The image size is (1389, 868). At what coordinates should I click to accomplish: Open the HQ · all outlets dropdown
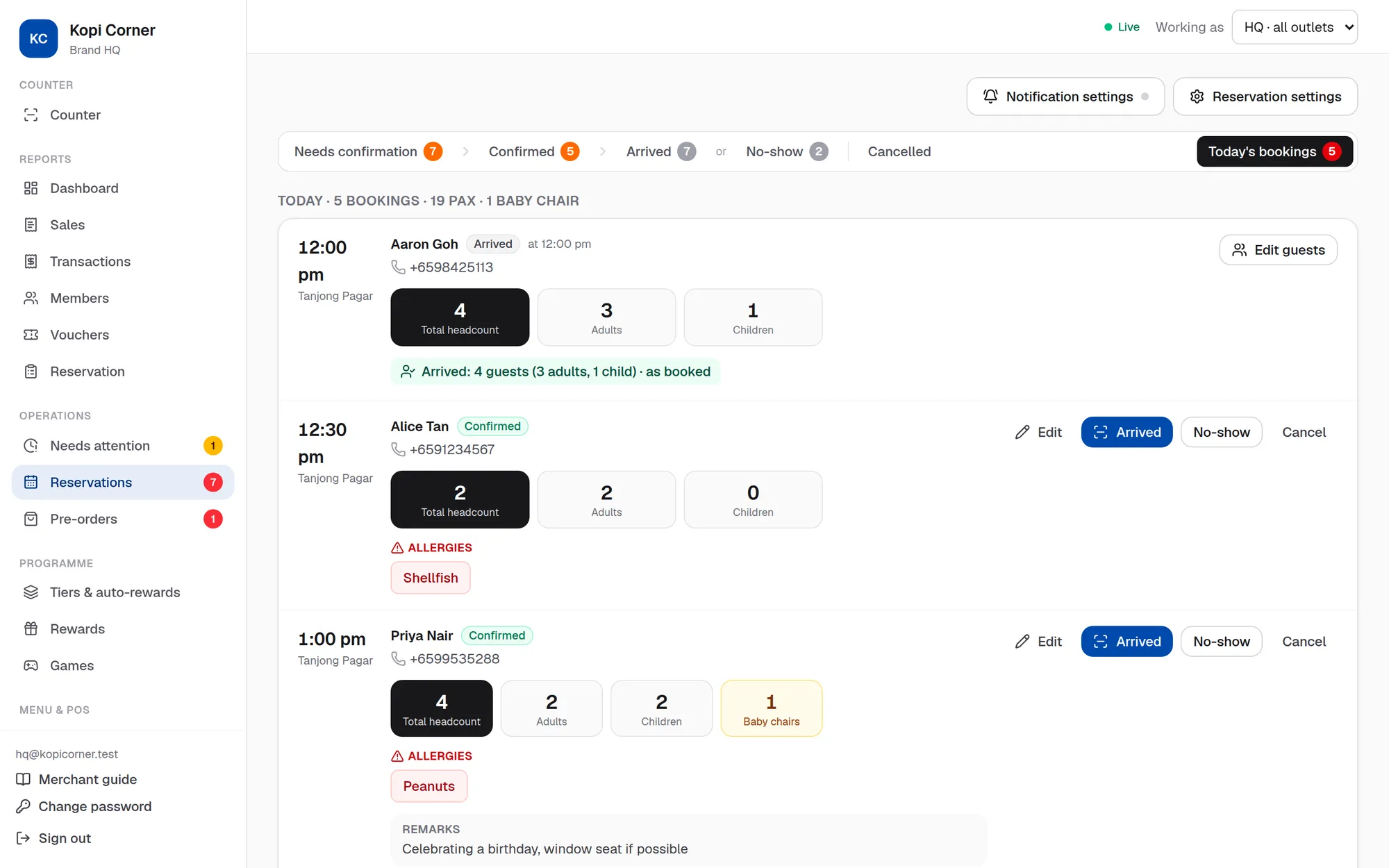tap(1295, 27)
